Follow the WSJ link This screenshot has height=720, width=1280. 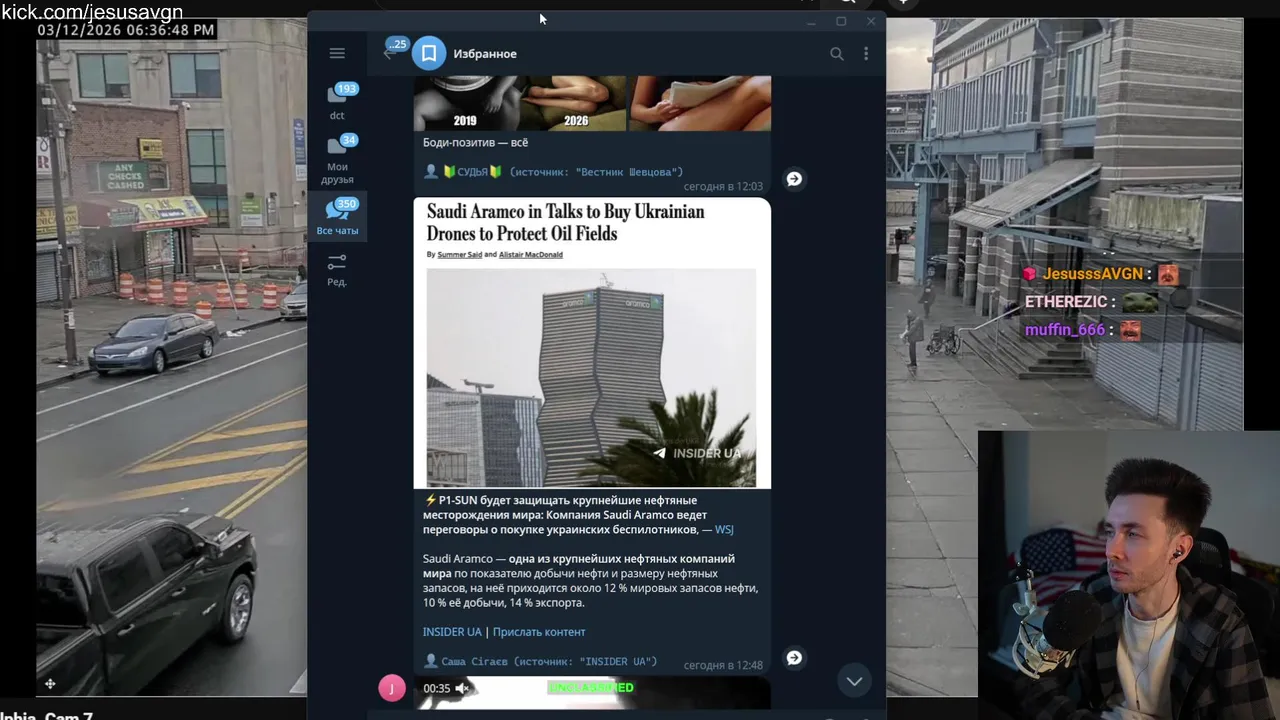[724, 529]
